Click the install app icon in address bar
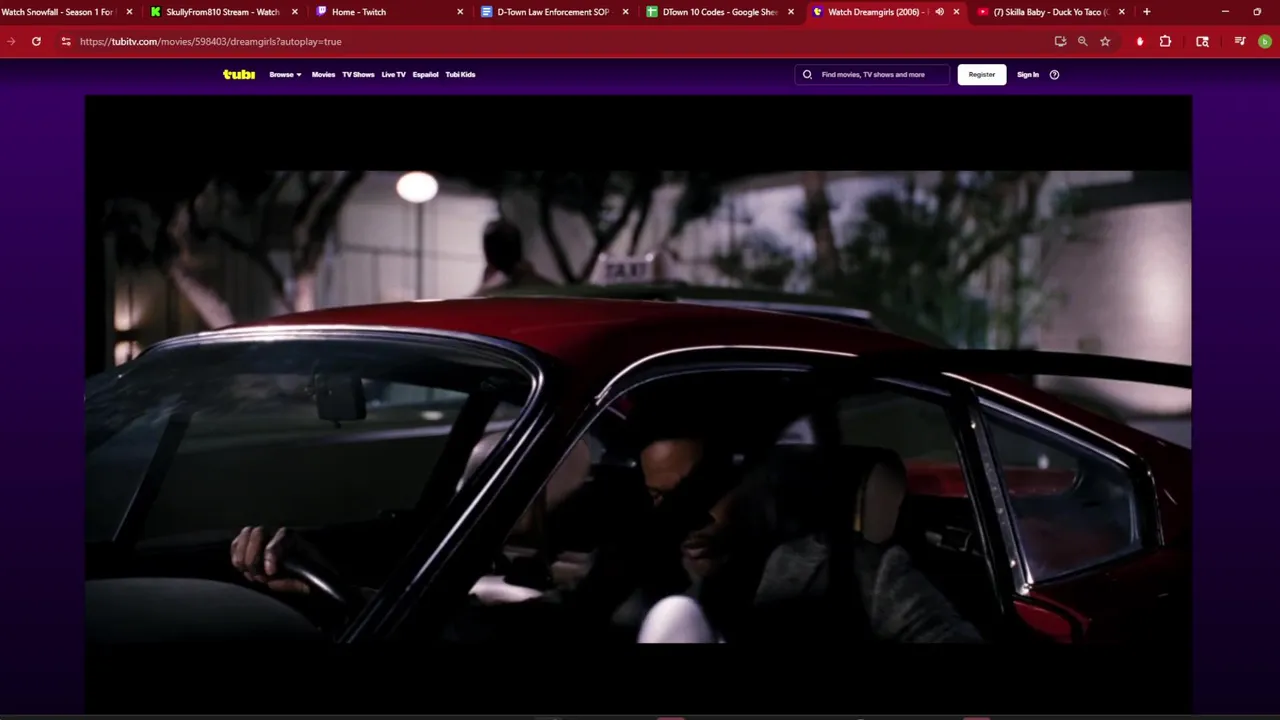The image size is (1280, 720). coord(1060,41)
